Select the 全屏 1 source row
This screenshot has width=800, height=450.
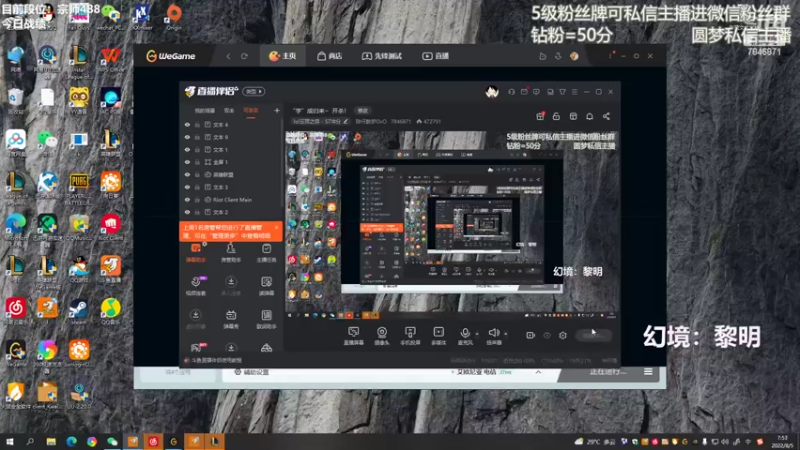tap(232, 162)
